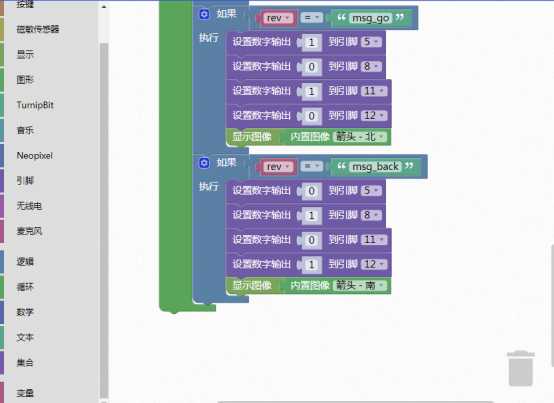The height and width of the screenshot is (403, 554).
Task: Open the 显示 toolbox category
Action: 25,54
